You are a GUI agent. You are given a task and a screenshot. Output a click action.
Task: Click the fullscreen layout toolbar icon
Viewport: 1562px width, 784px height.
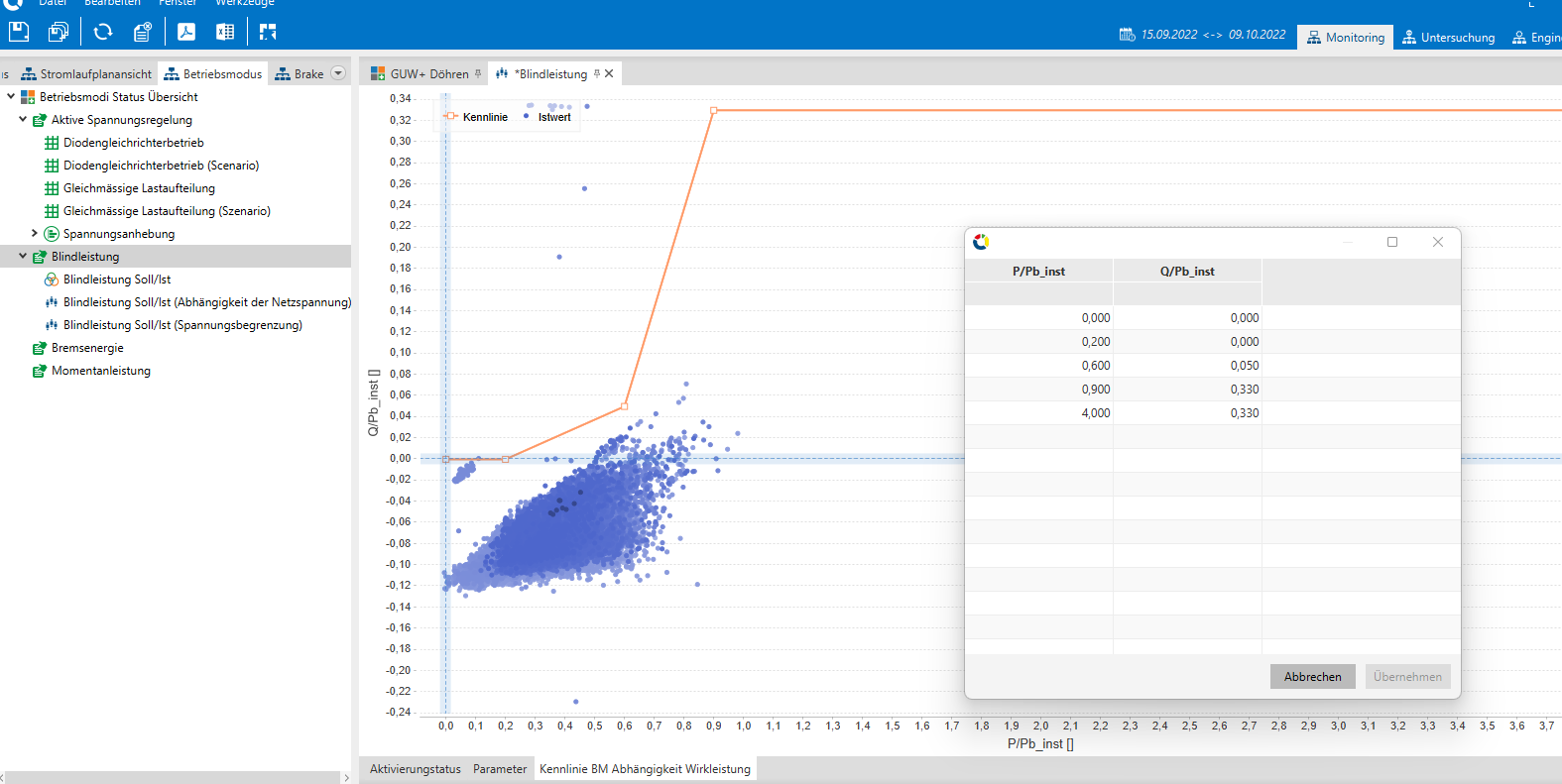pyautogui.click(x=268, y=32)
